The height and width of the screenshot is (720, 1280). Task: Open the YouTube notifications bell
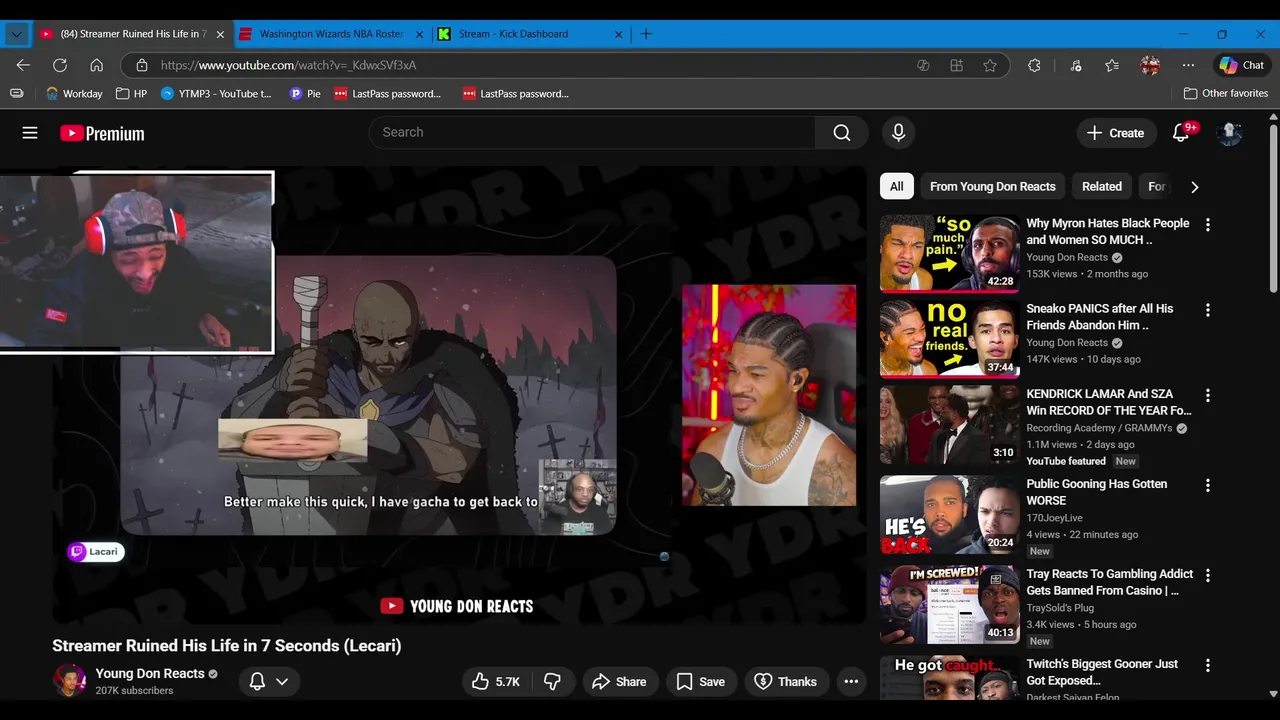pyautogui.click(x=1181, y=133)
